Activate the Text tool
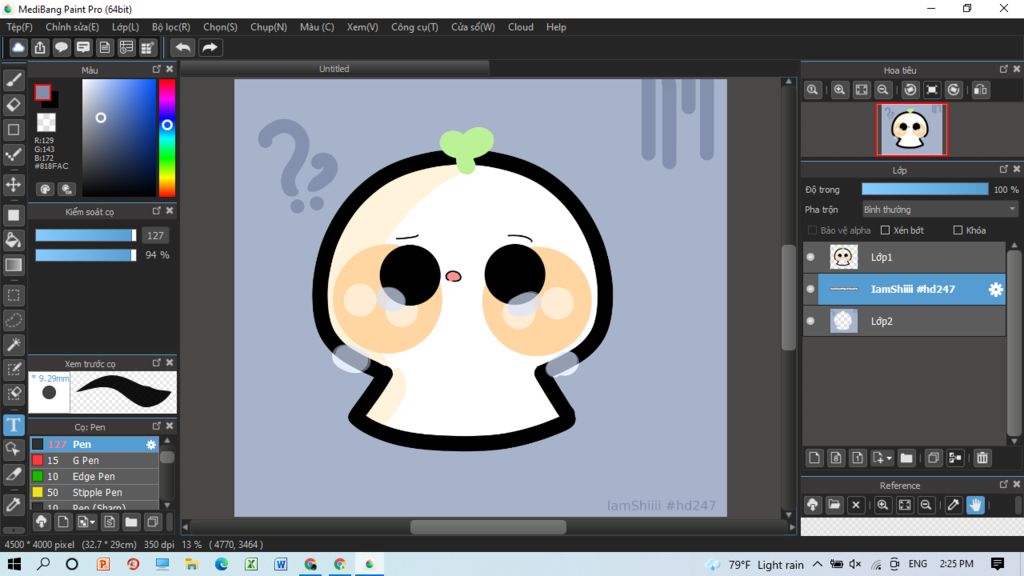This screenshot has height=576, width=1024. pos(13,425)
